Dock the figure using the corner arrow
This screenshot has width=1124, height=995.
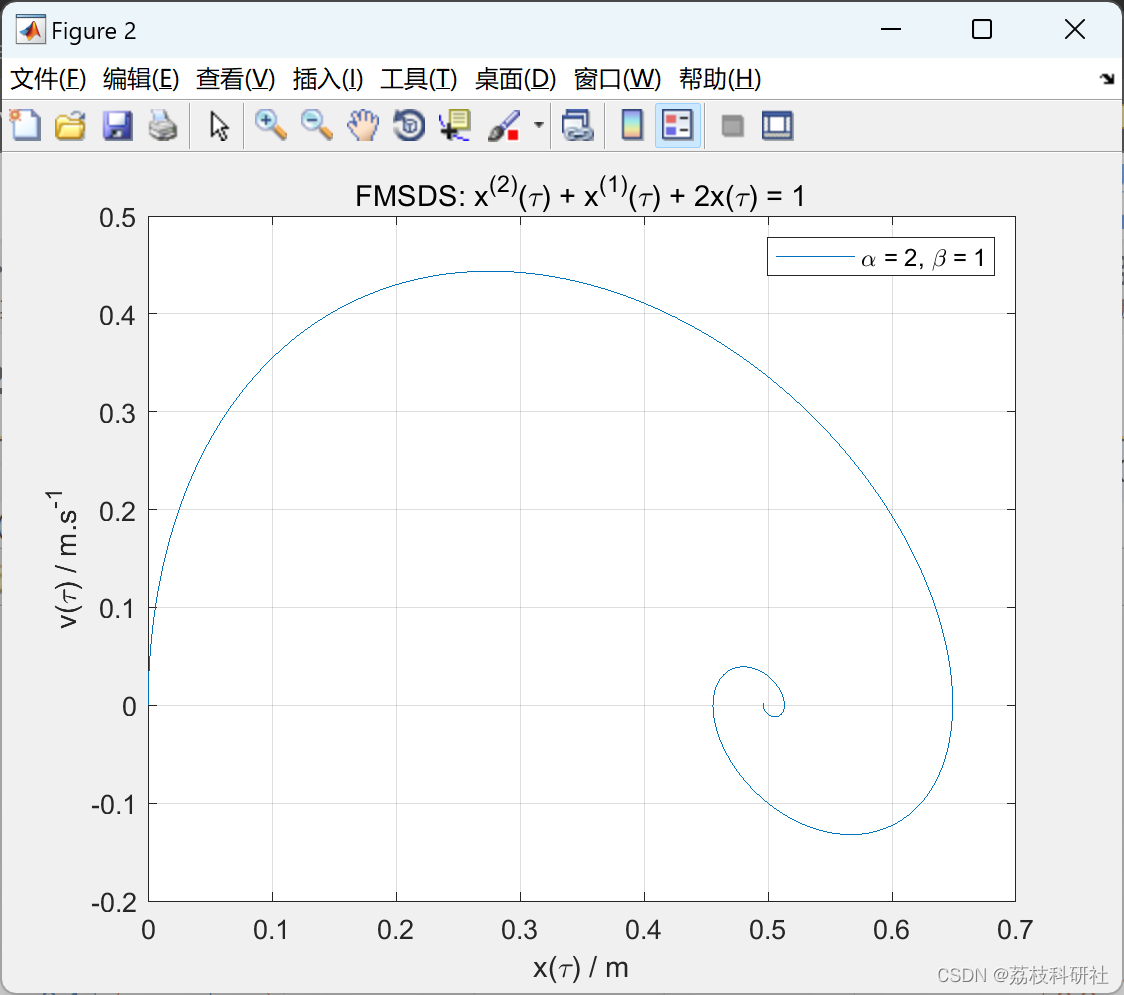point(1108,79)
